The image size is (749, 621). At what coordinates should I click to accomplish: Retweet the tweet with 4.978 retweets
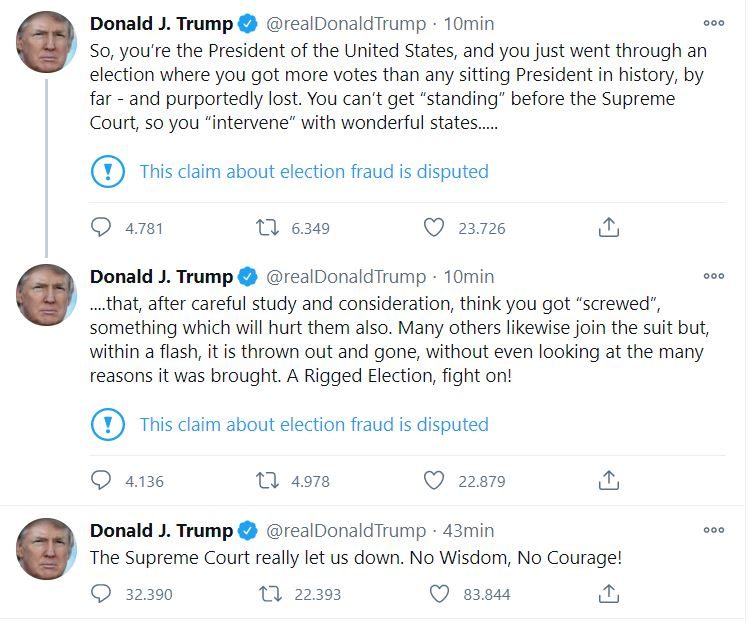point(267,481)
